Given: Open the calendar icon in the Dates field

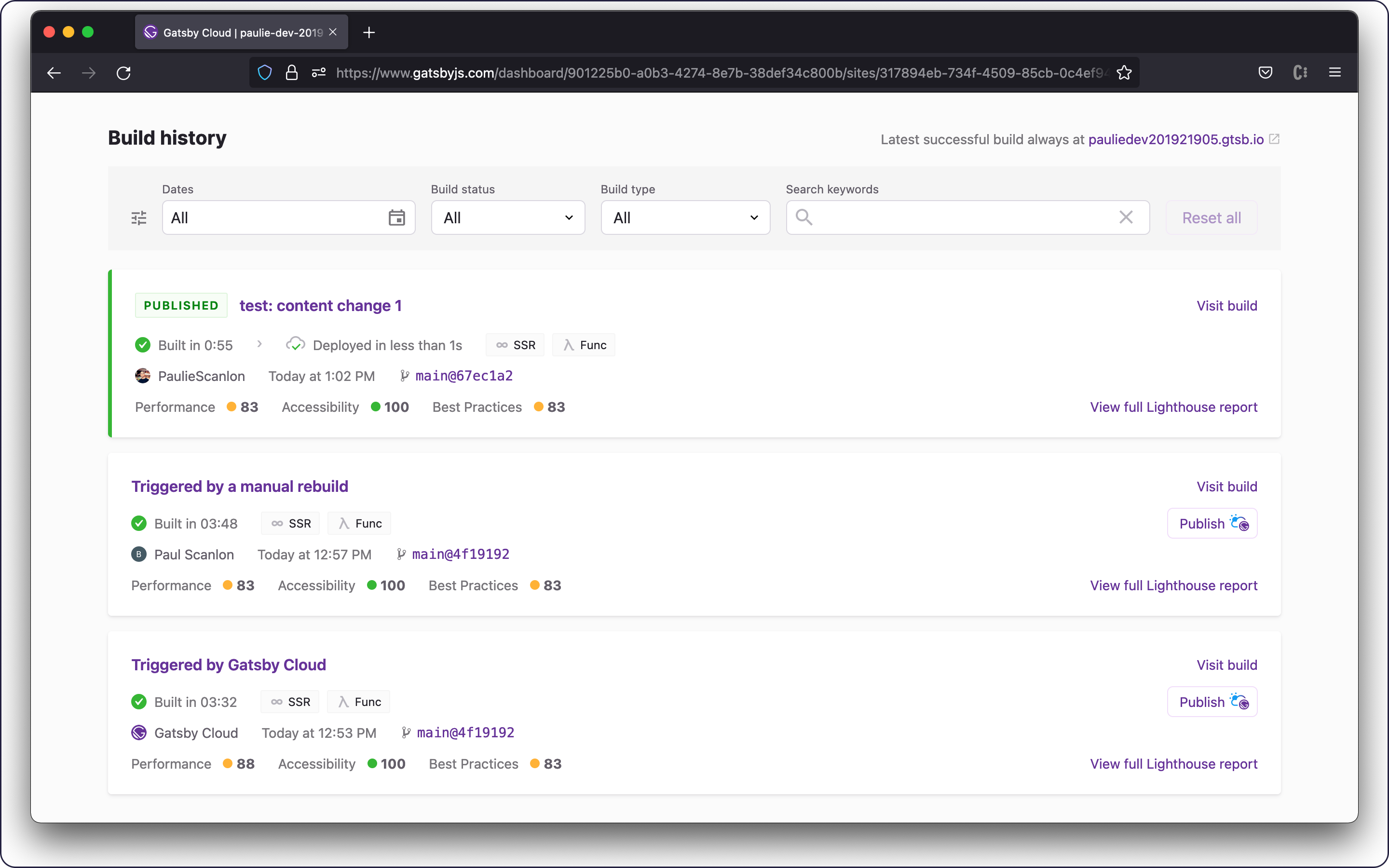Looking at the screenshot, I should point(396,217).
